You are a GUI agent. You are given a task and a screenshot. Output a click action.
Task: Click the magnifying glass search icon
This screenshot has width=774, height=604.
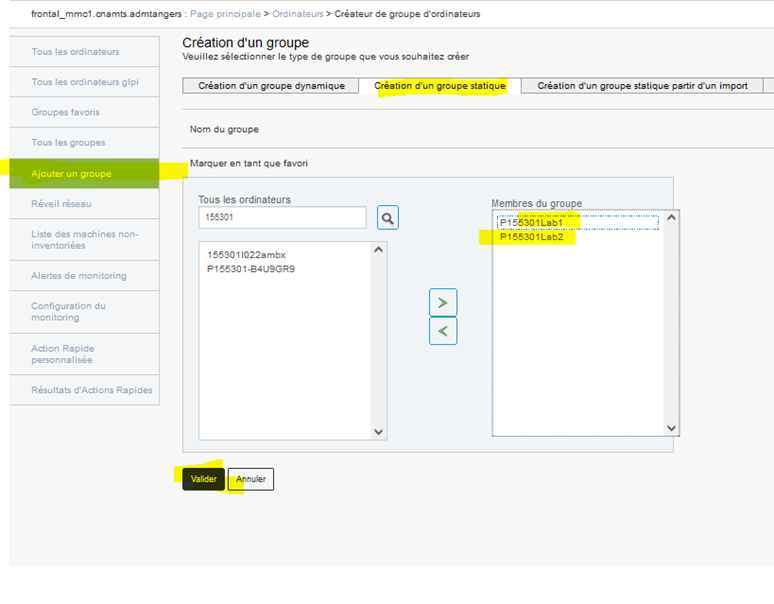(388, 218)
